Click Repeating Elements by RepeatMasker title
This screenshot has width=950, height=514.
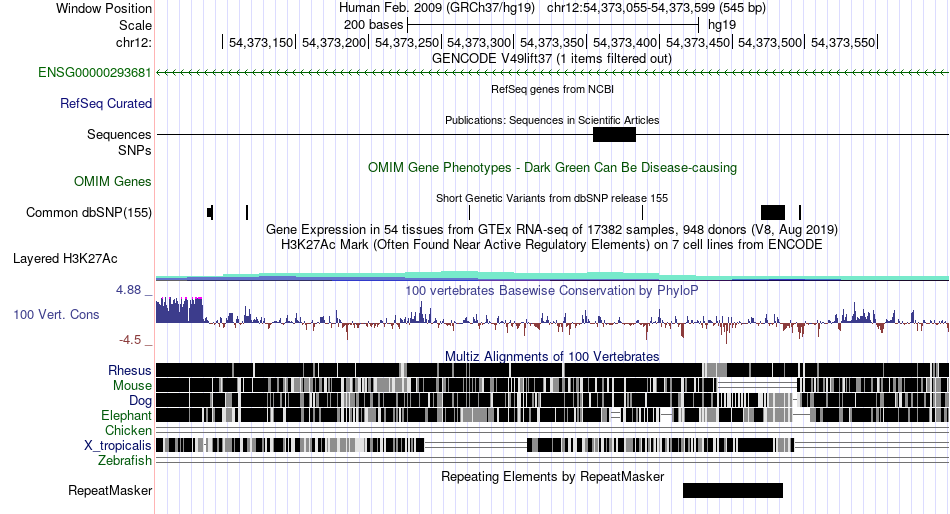click(552, 476)
